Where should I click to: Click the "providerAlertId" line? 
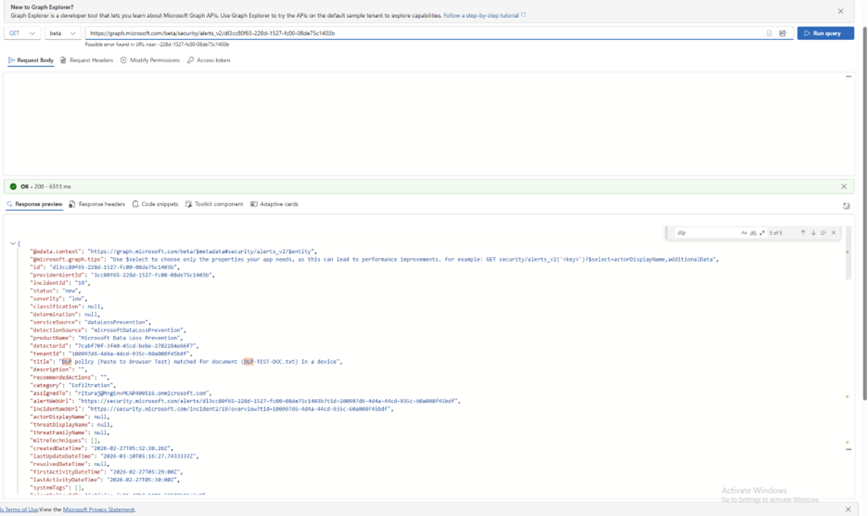(122, 275)
